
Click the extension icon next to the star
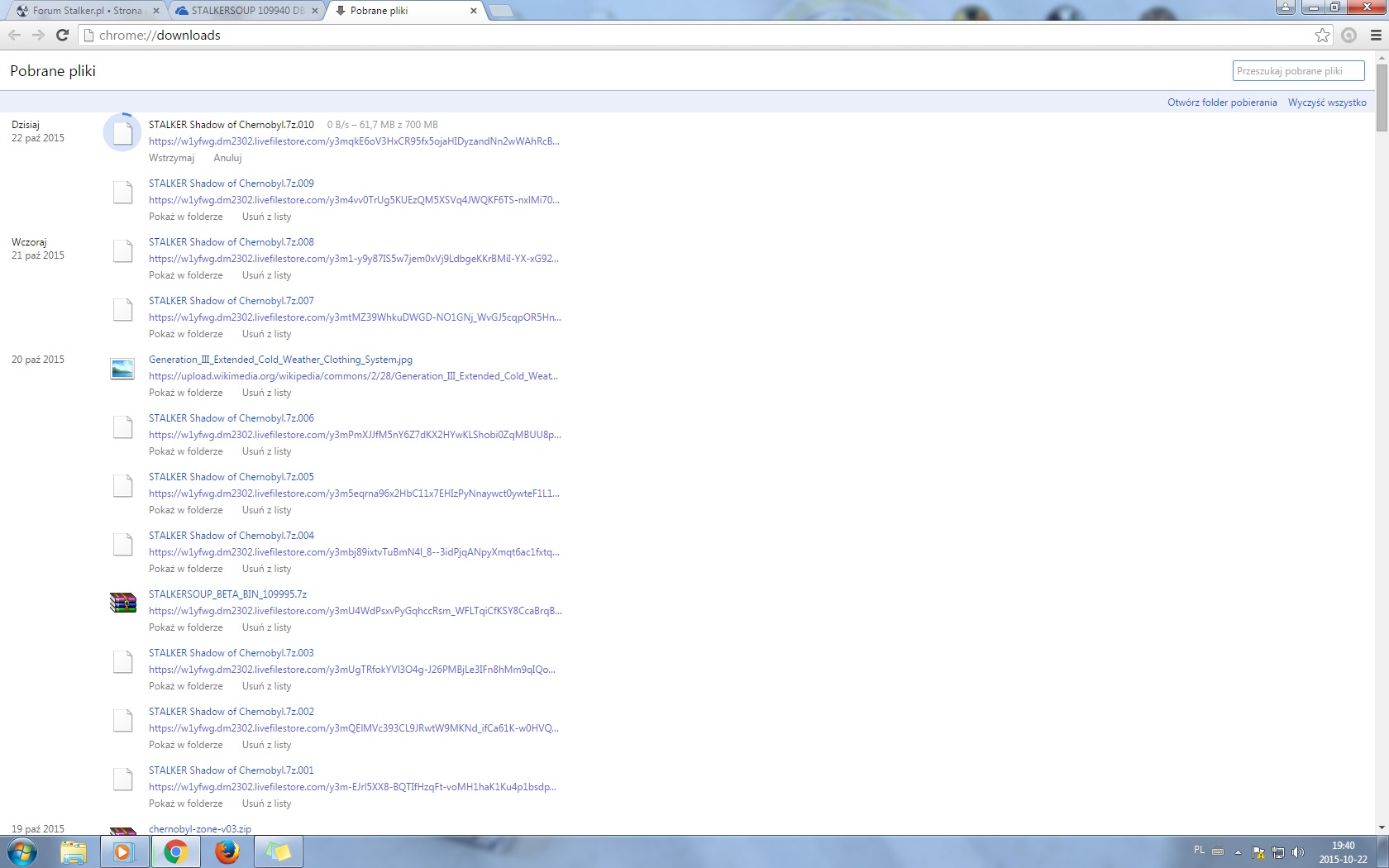pyautogui.click(x=1349, y=35)
